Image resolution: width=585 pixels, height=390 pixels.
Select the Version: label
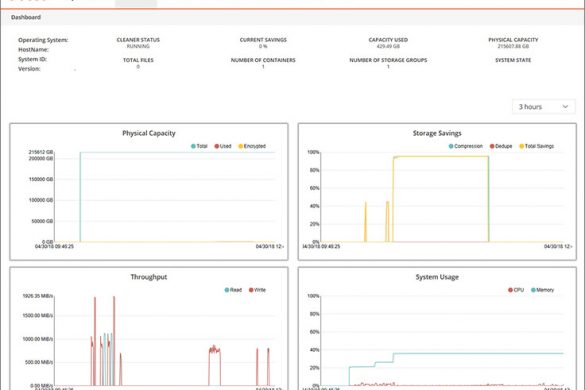pos(29,69)
